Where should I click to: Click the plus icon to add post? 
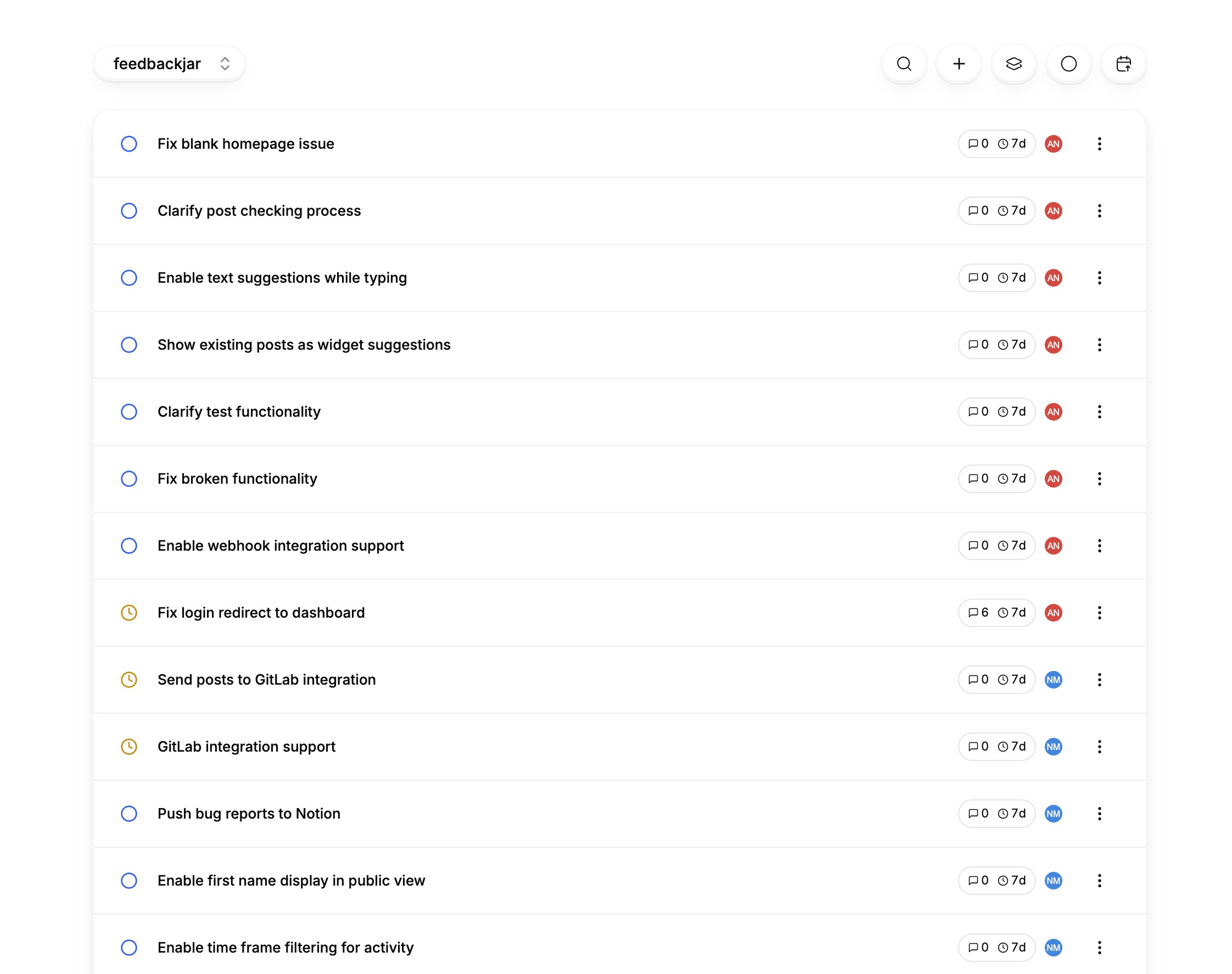[x=959, y=64]
